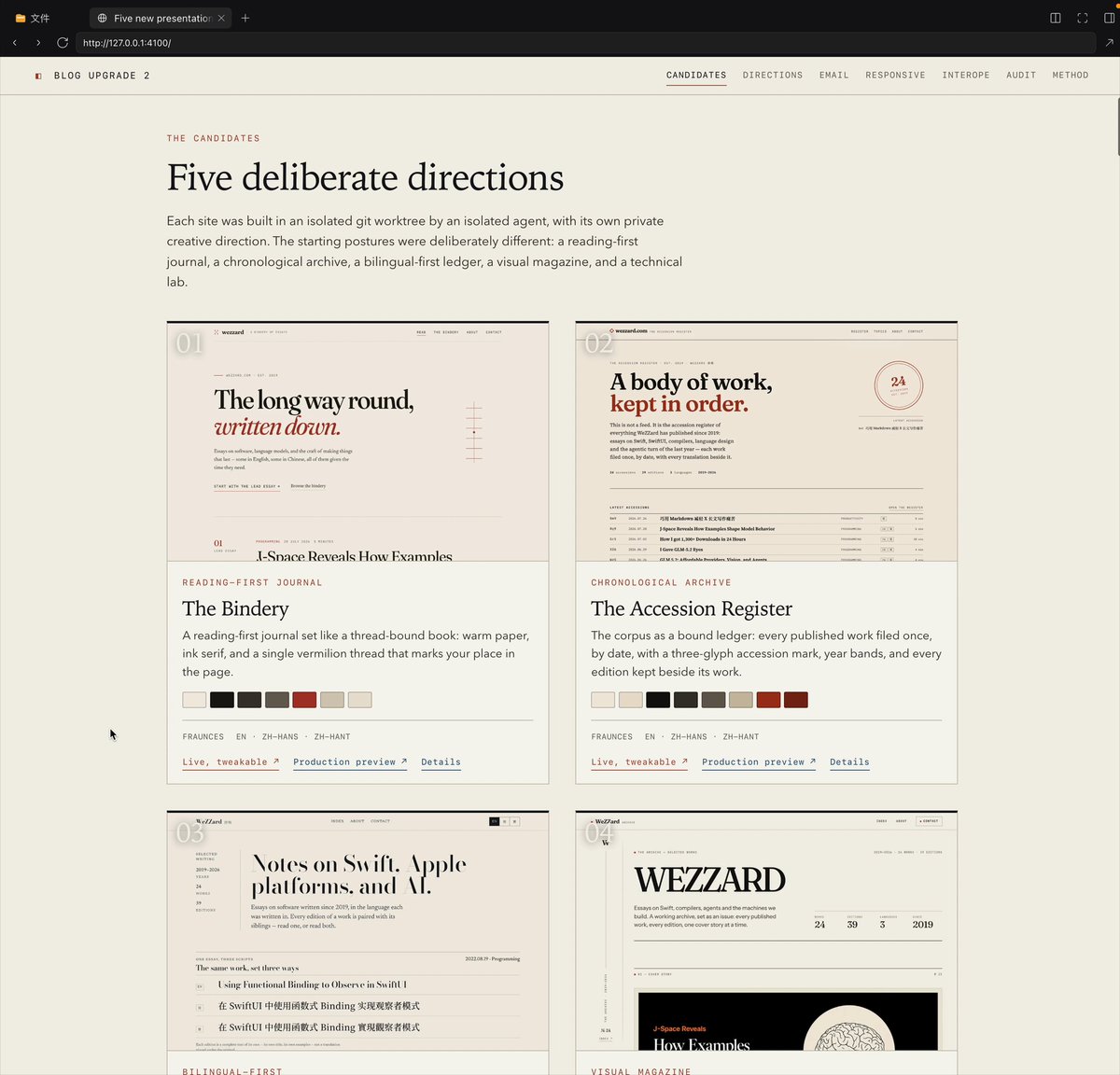Select the vermilion red swatch under The Bindery
The height and width of the screenshot is (1075, 1120).
click(x=304, y=700)
